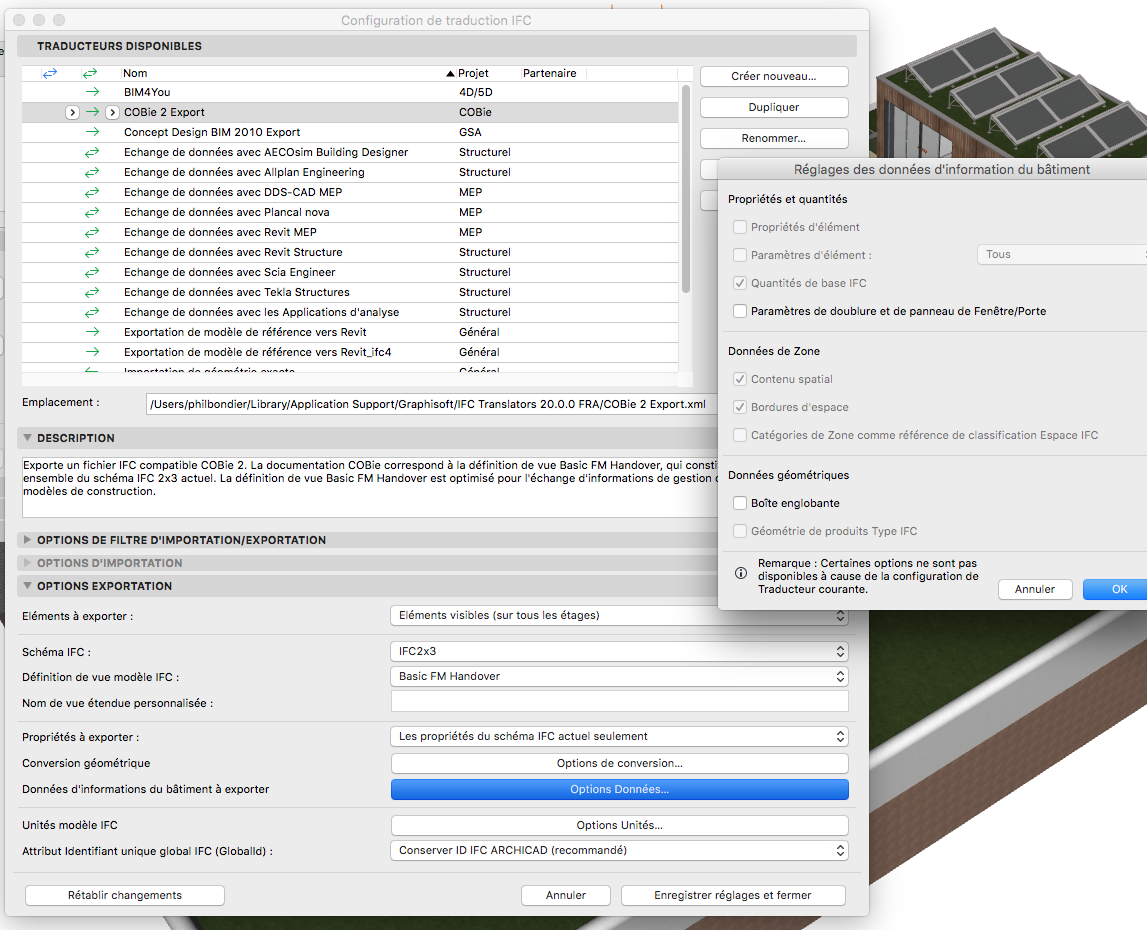Select Concept Design BIM 2010 Export translator
This screenshot has width=1147, height=930.
coord(212,132)
